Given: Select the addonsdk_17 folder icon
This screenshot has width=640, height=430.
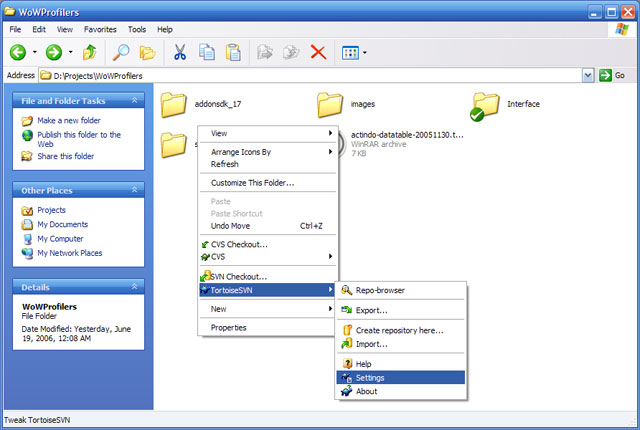Looking at the screenshot, I should pos(173,104).
